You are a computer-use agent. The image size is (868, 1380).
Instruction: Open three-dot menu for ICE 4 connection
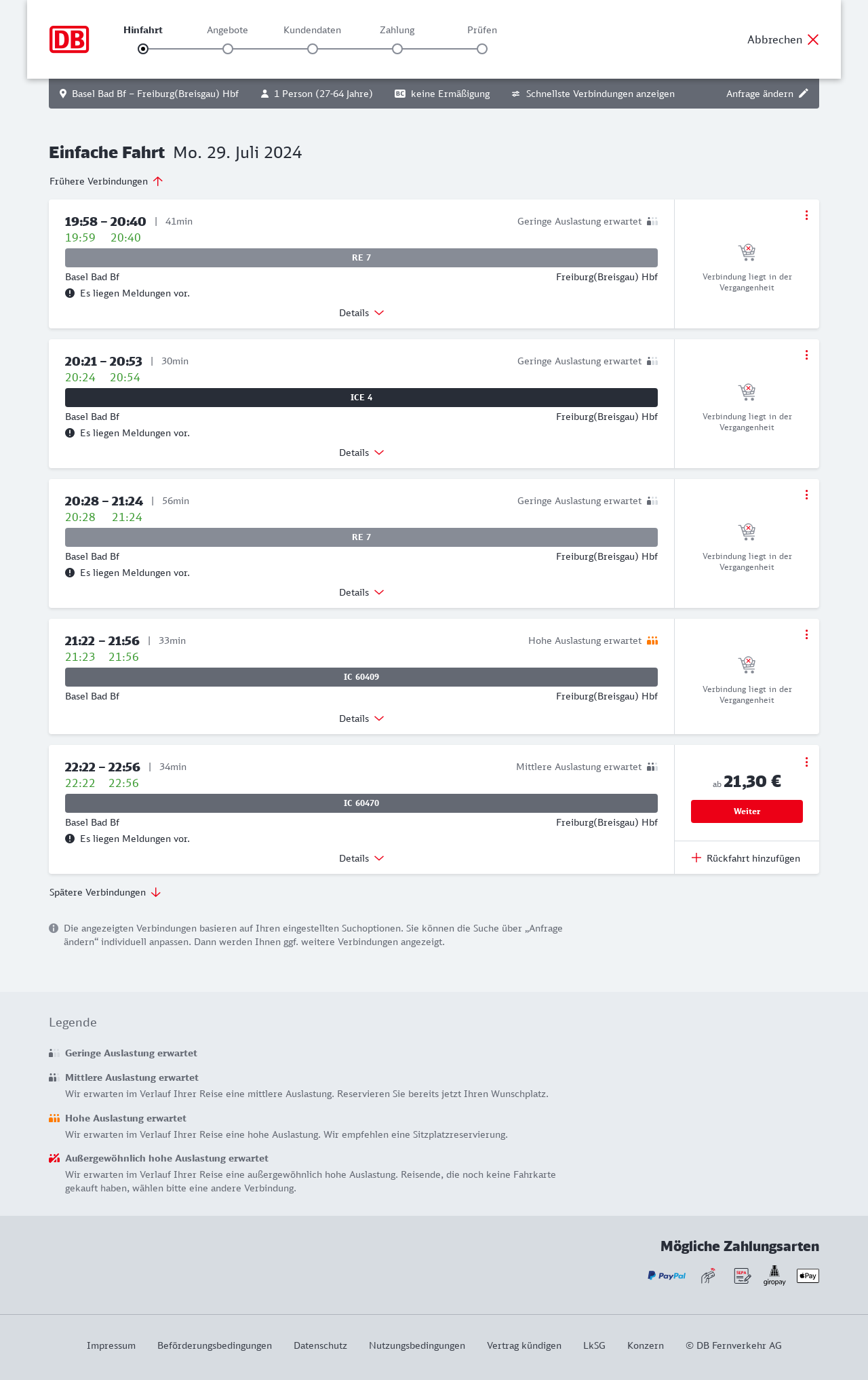click(806, 355)
